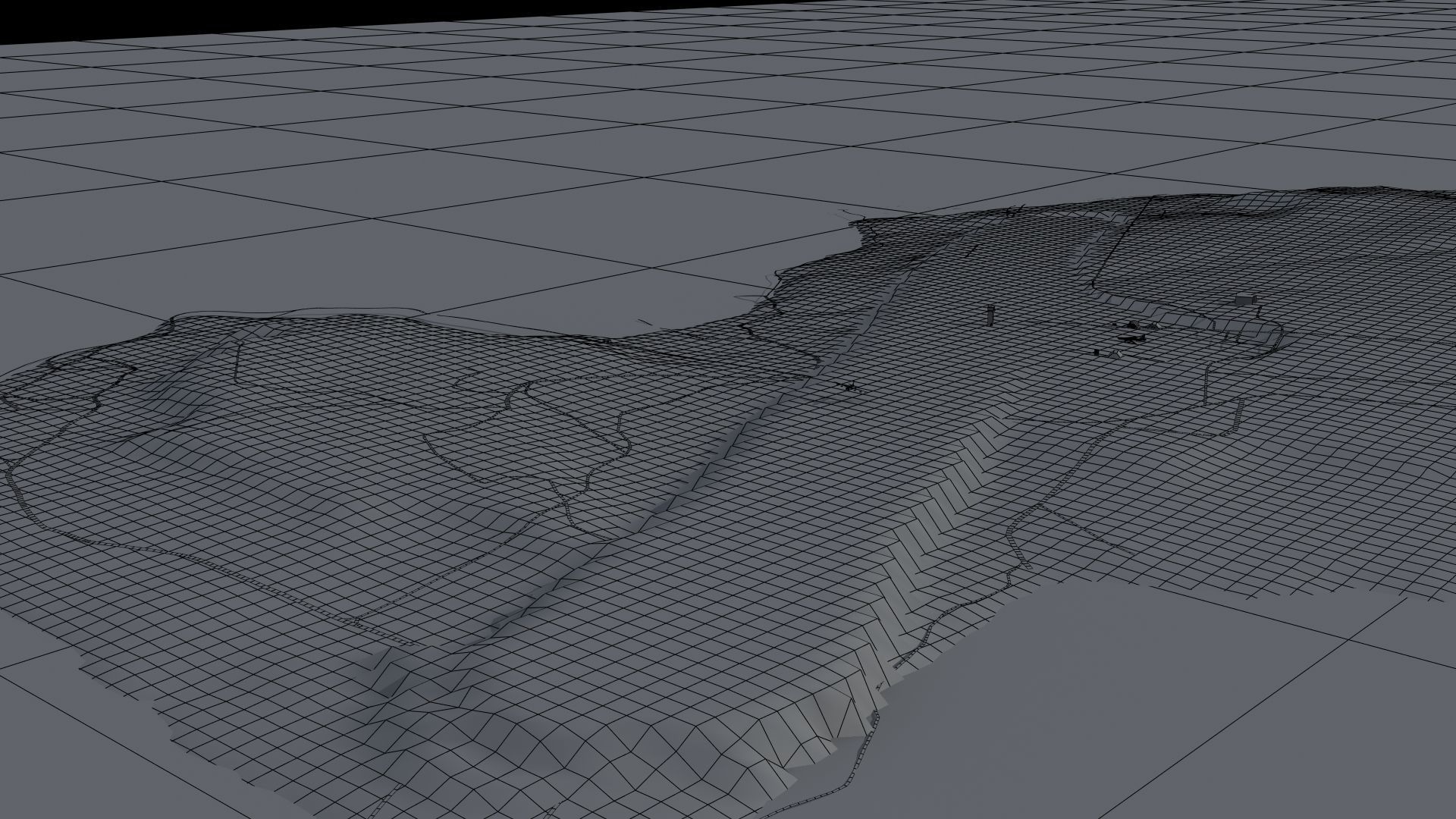
Task: Click the small dark cube next to the house
Action: [x=1097, y=352]
